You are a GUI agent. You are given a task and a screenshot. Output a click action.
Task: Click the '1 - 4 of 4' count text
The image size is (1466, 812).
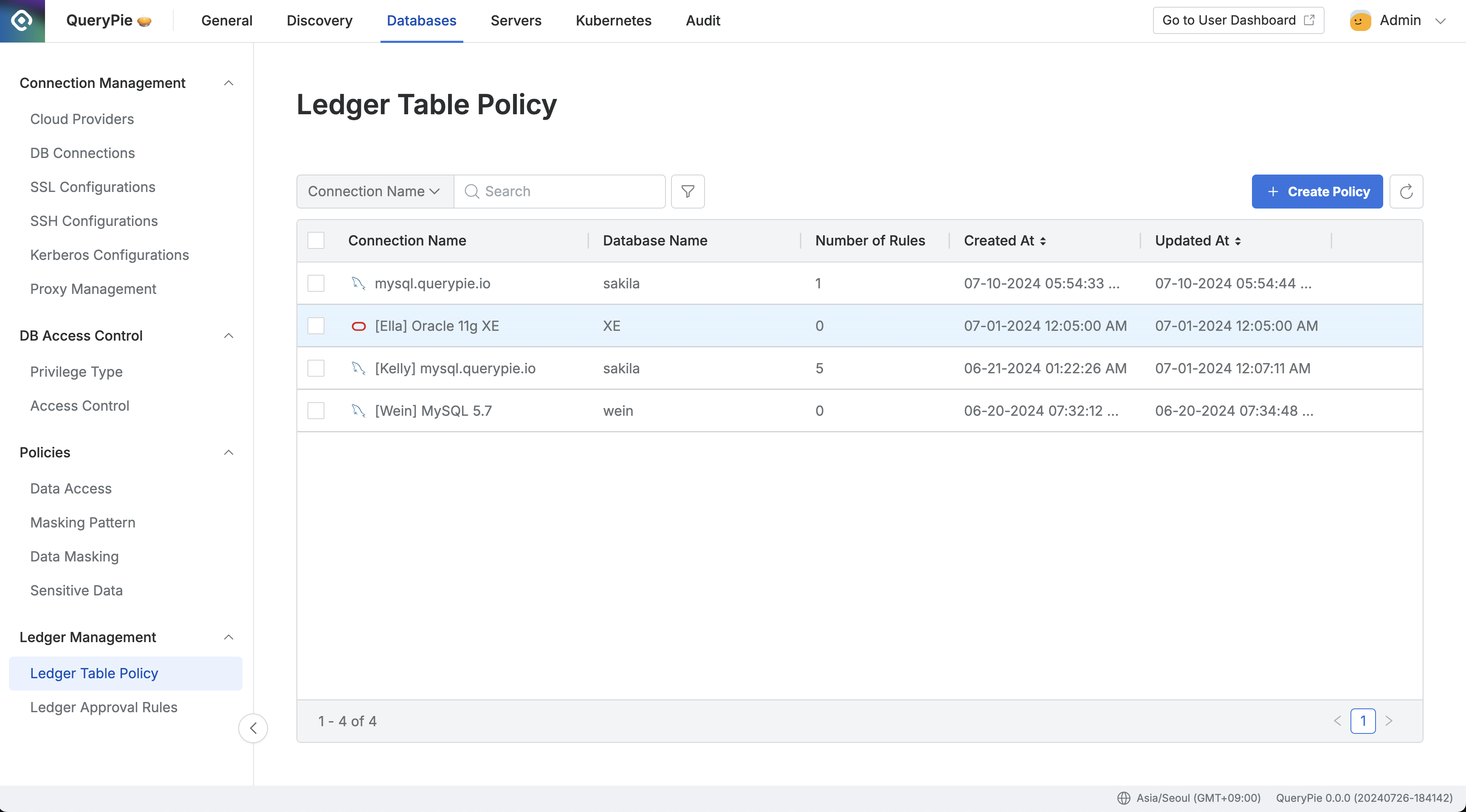click(347, 721)
